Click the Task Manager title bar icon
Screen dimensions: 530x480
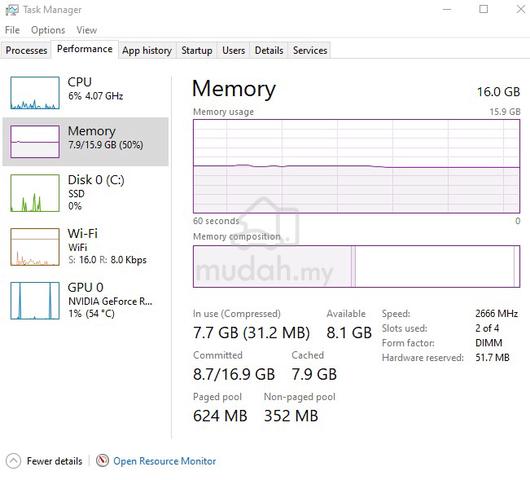pyautogui.click(x=12, y=10)
